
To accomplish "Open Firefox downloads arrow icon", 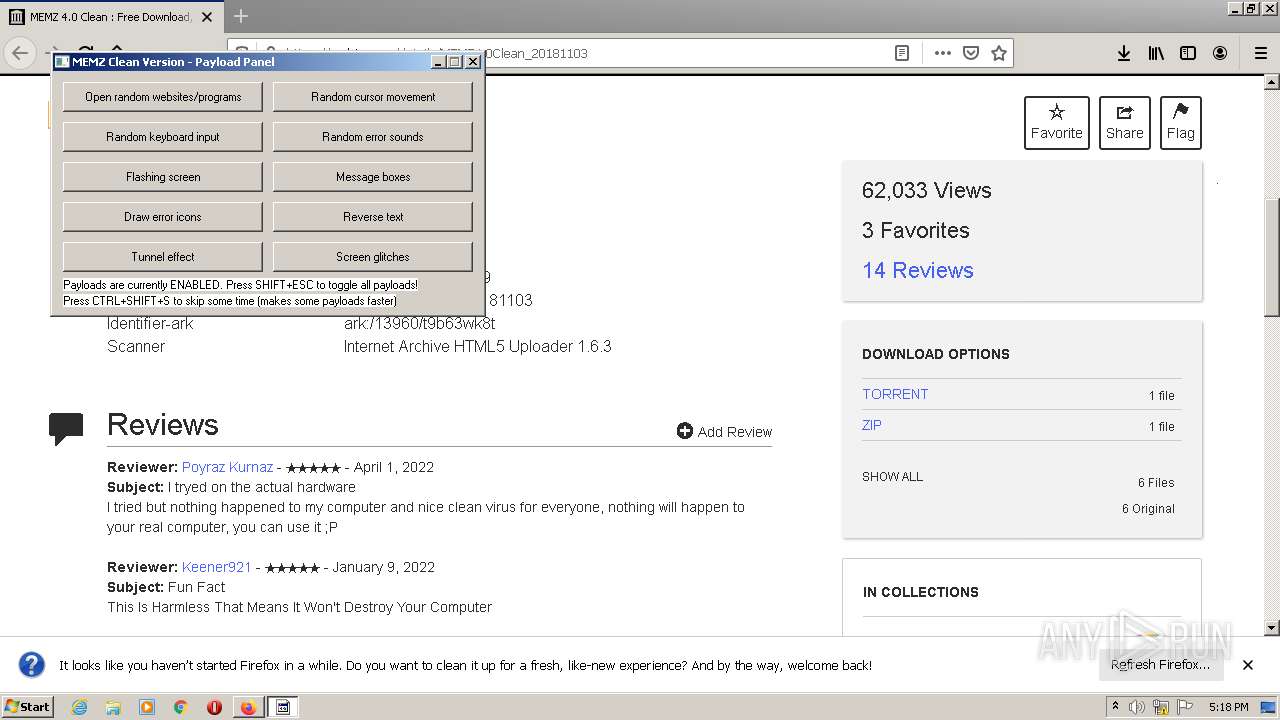I will [x=1124, y=53].
